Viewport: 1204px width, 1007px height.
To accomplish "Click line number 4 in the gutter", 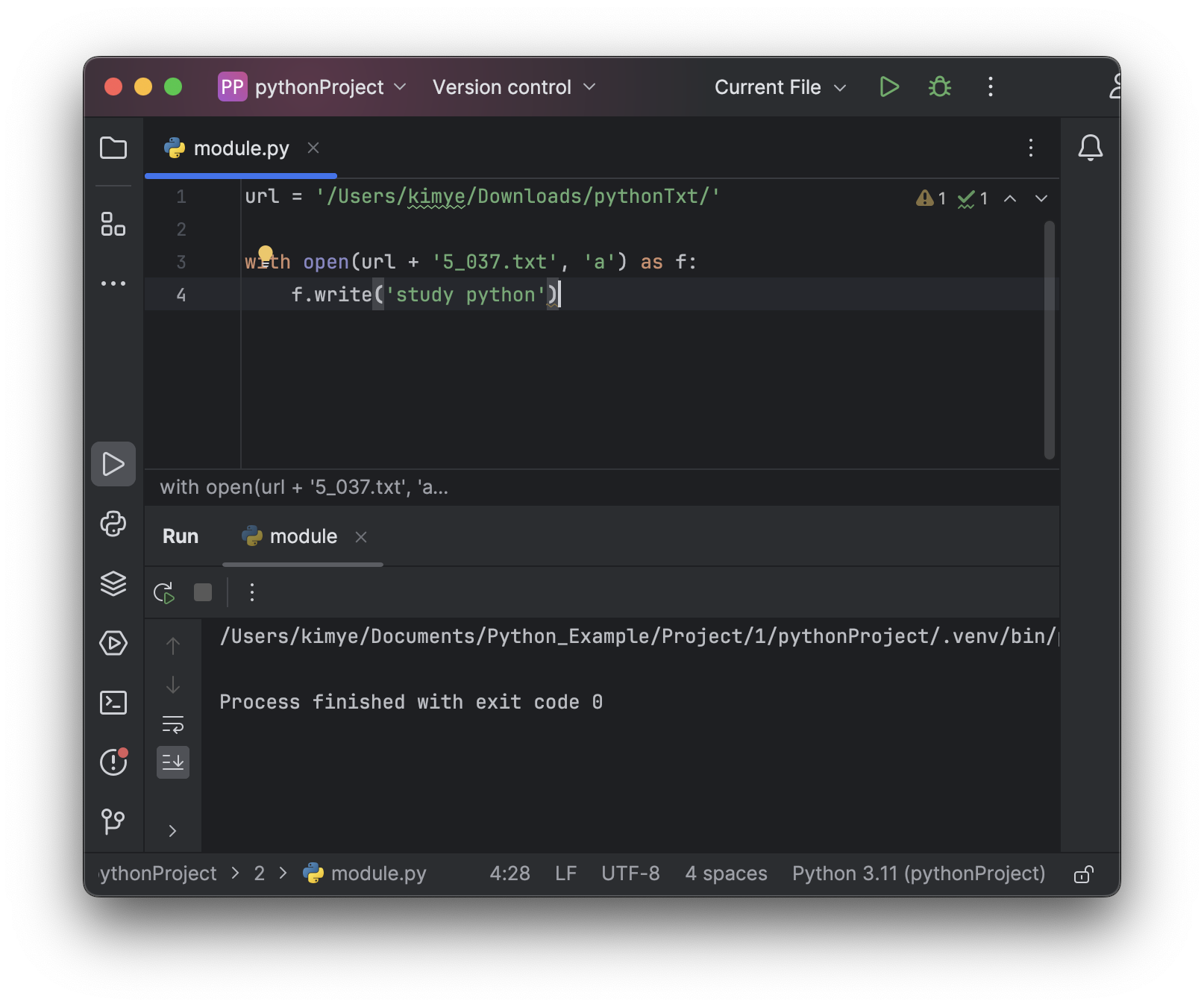I will pos(181,295).
